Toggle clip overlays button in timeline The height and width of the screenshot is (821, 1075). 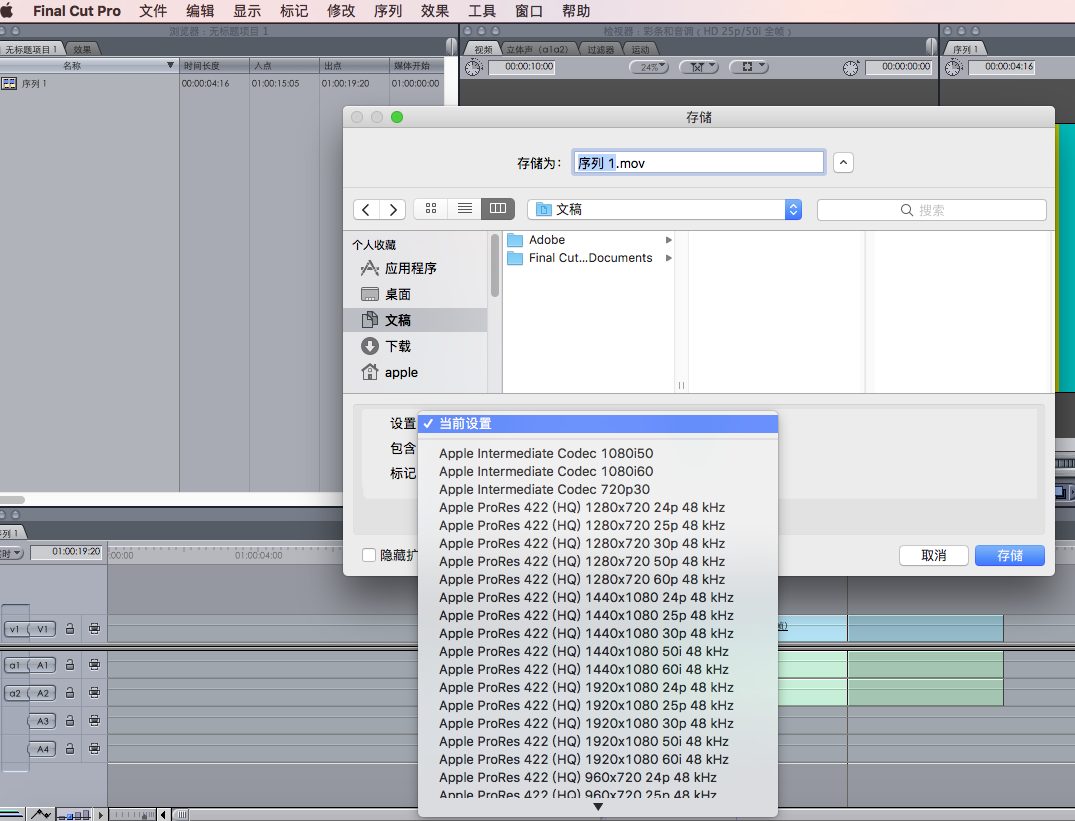point(40,814)
